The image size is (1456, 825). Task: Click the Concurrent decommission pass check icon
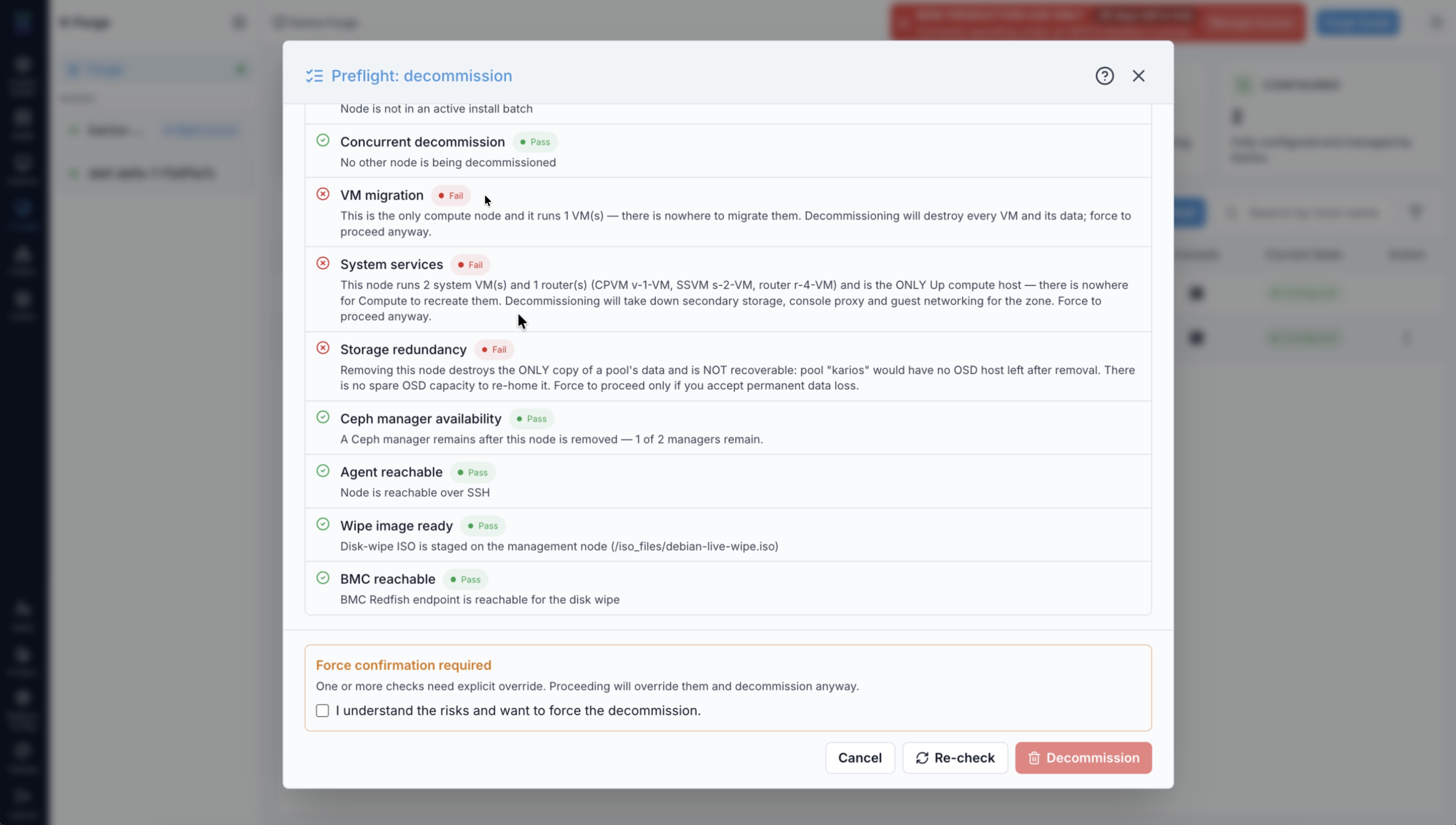(323, 140)
